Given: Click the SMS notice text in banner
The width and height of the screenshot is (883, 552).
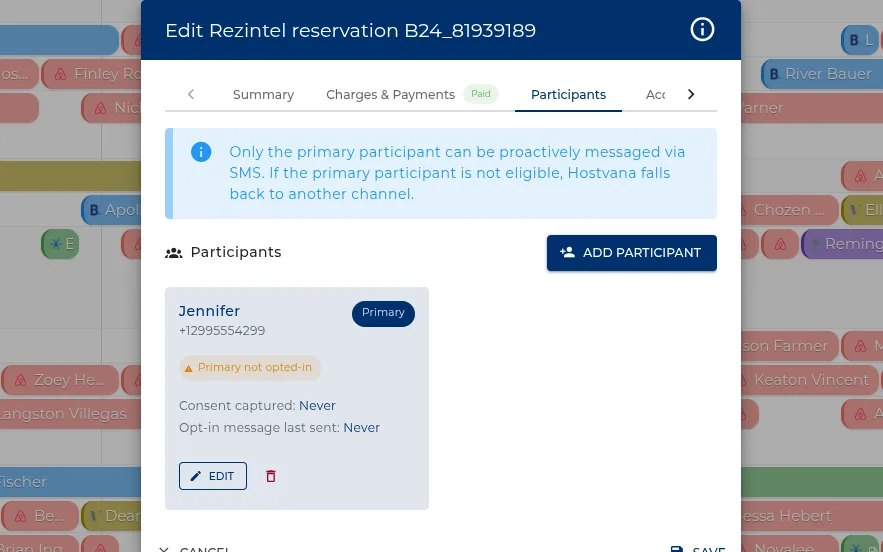Looking at the screenshot, I should coord(457,173).
